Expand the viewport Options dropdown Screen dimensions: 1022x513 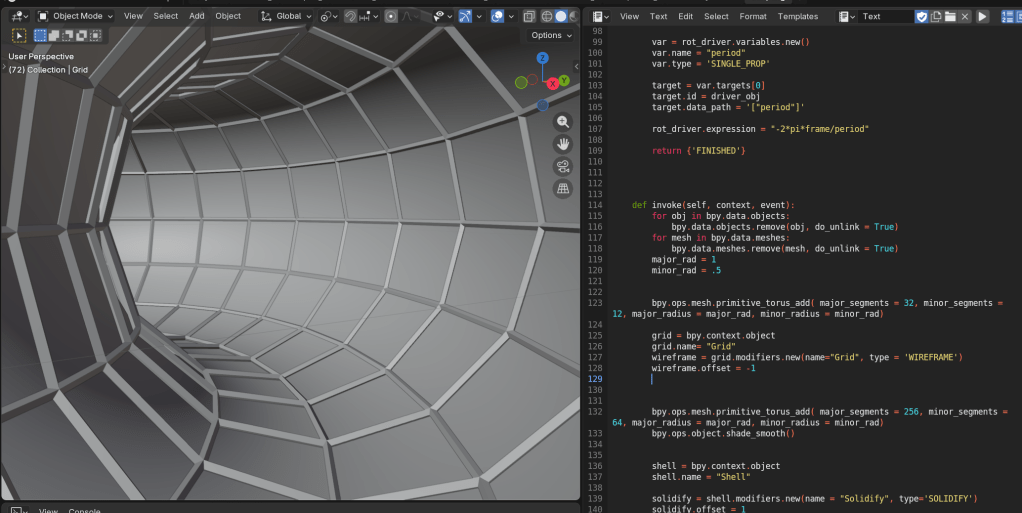[552, 35]
